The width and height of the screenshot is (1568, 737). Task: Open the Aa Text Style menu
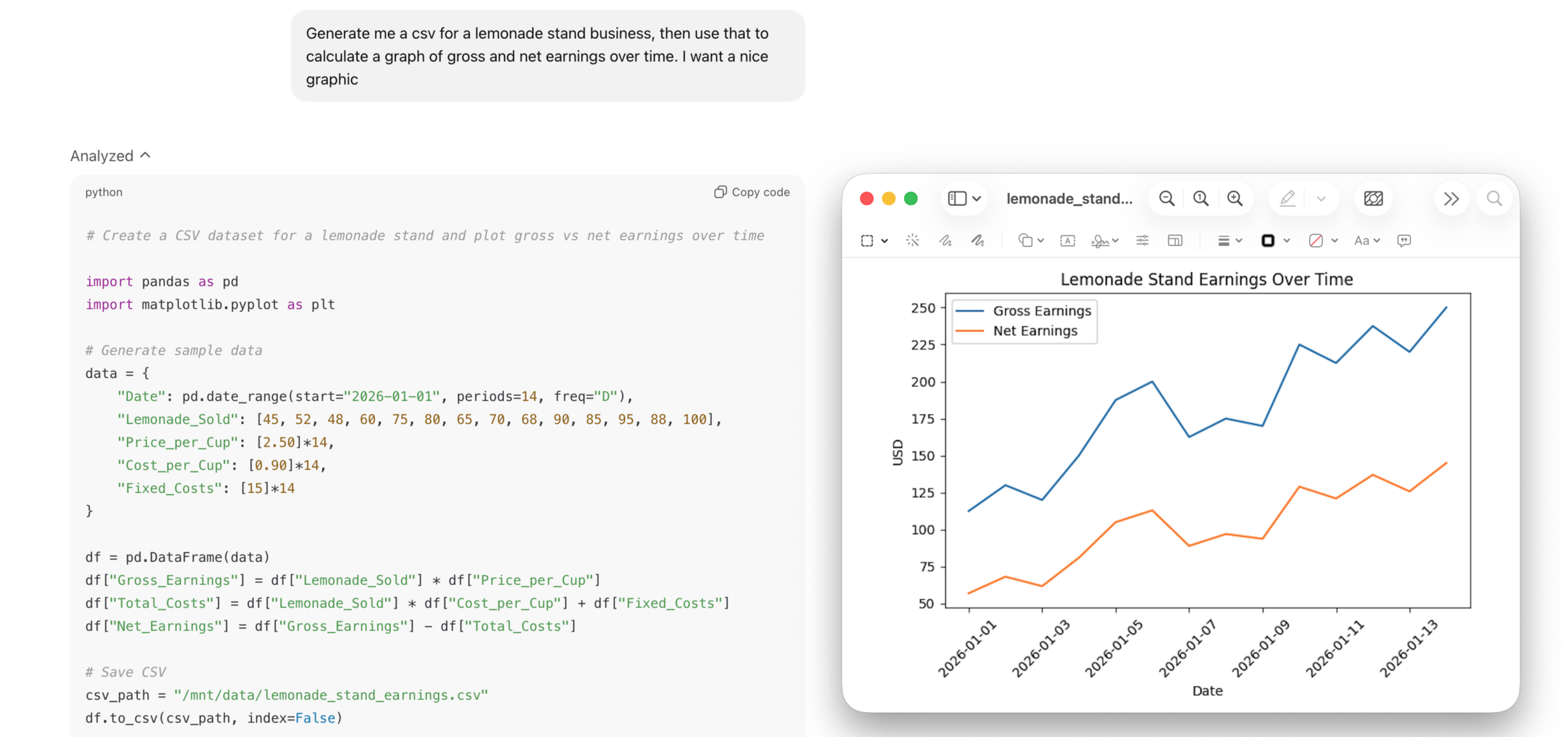(x=1367, y=241)
